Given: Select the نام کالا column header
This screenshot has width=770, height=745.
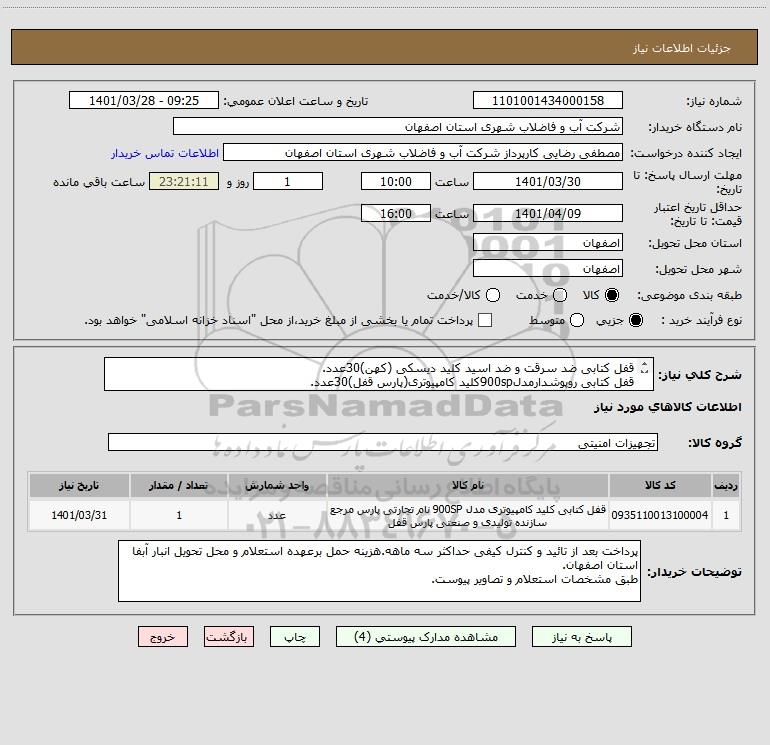Looking at the screenshot, I should (468, 485).
